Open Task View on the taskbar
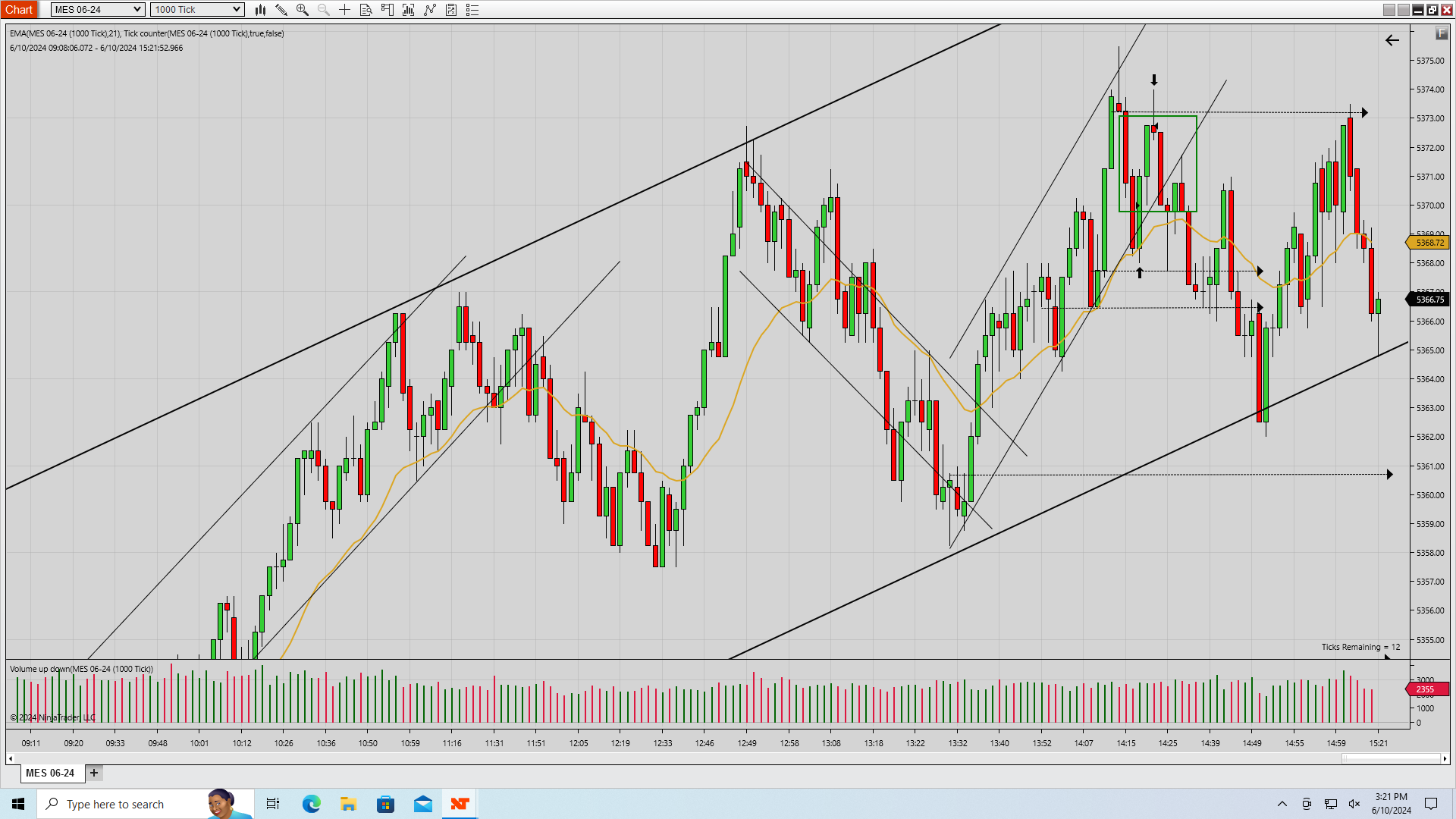Viewport: 1456px width, 819px height. point(273,804)
